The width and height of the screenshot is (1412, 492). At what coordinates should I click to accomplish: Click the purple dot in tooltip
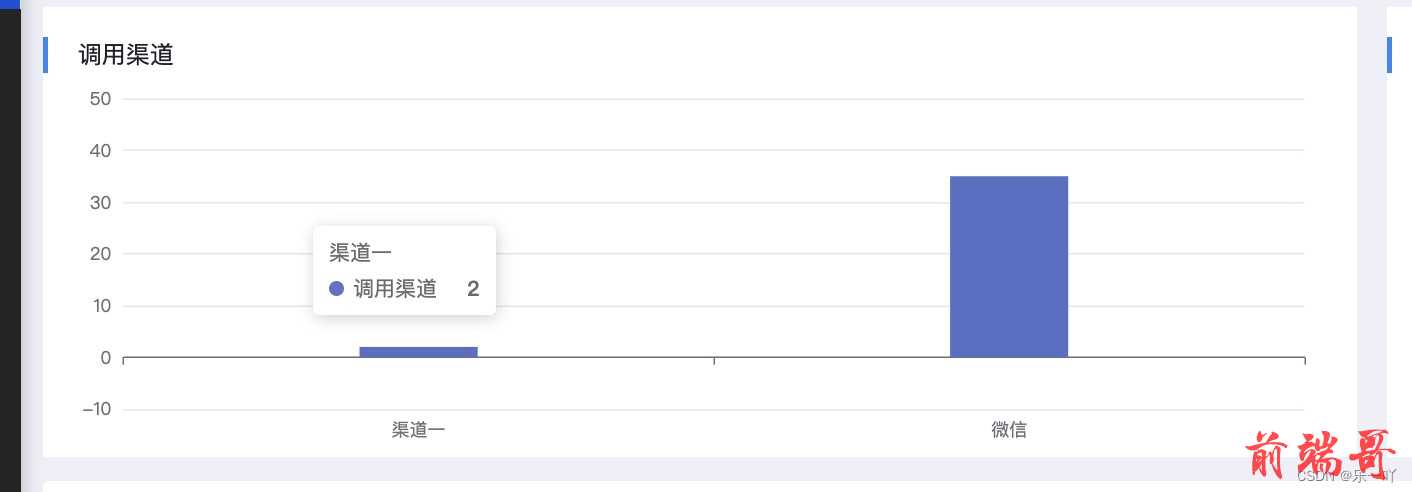(336, 289)
